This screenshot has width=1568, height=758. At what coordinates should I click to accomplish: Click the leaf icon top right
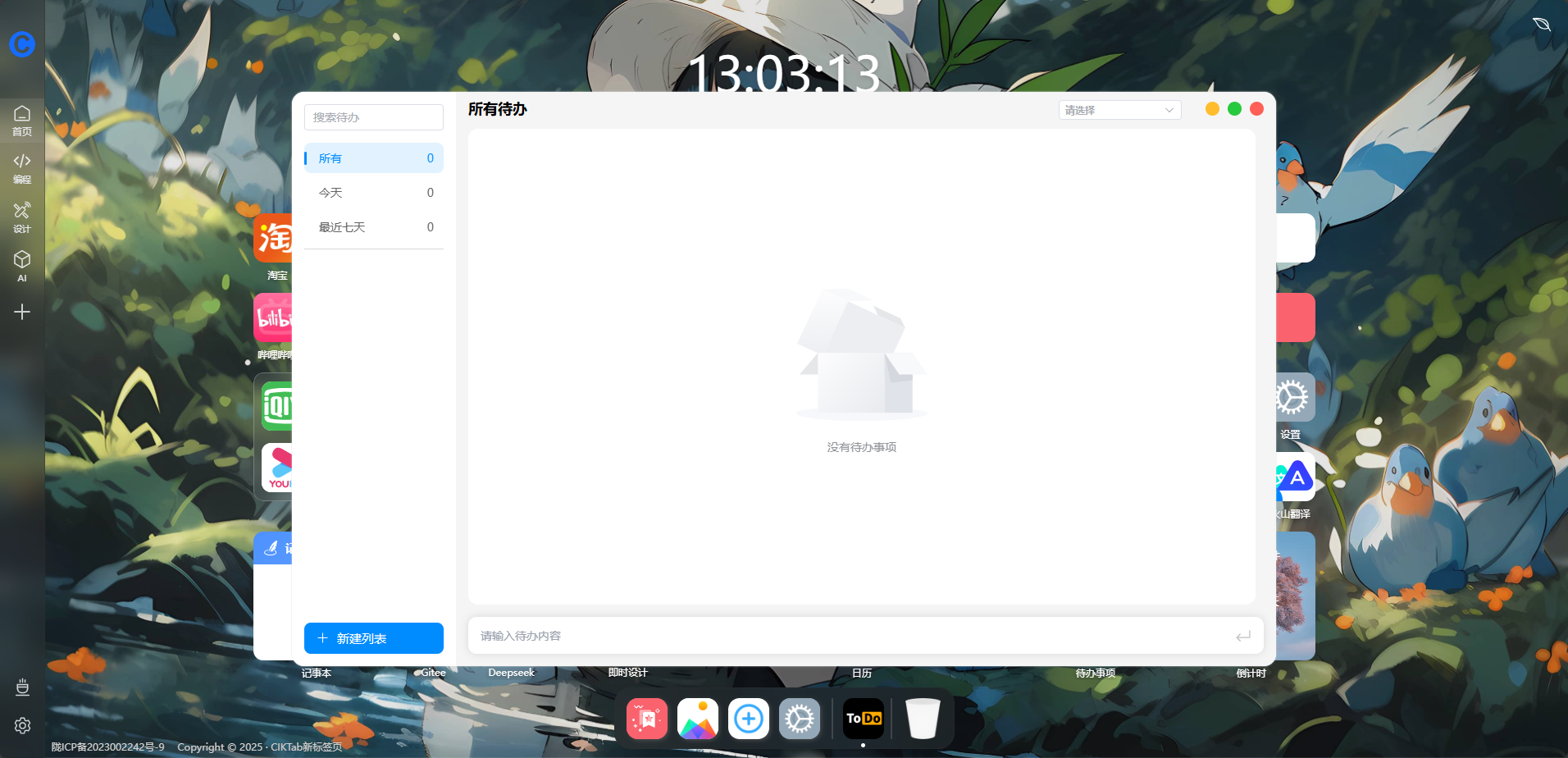pos(1541,24)
